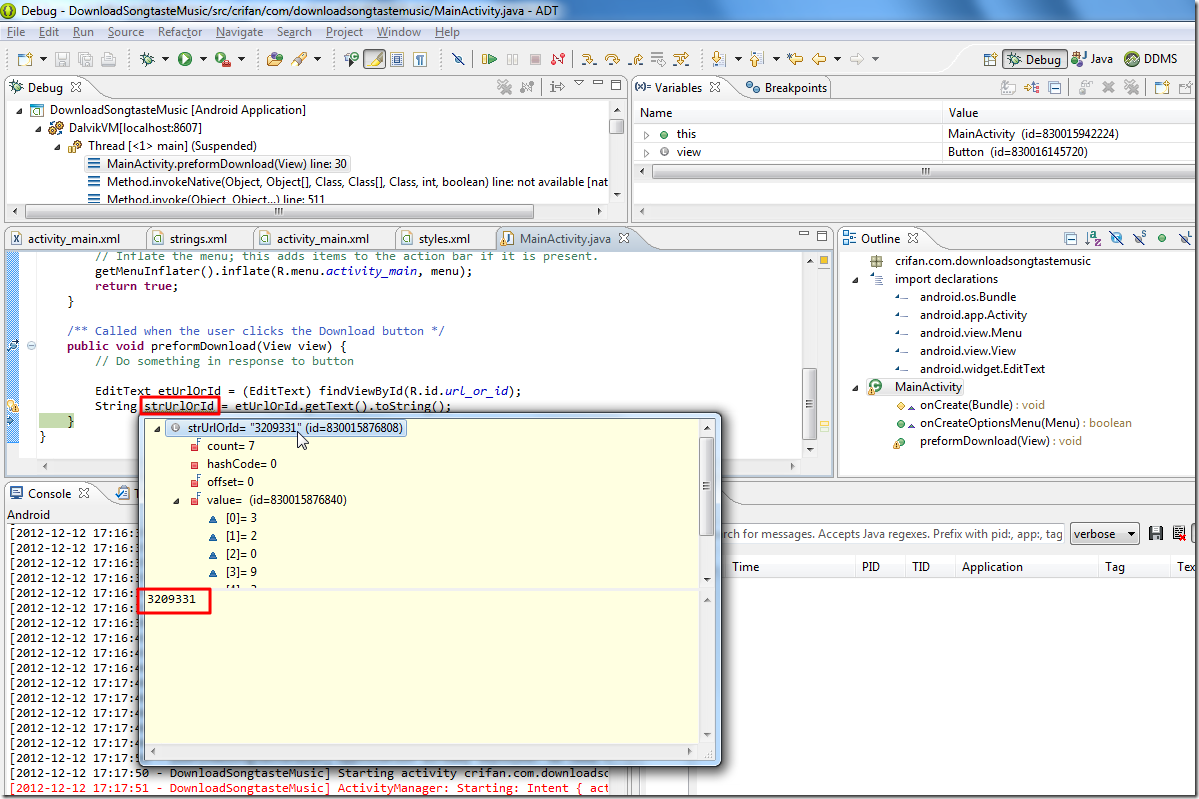
Task: Toggle Hide Static Members in Outline
Action: tap(1139, 238)
